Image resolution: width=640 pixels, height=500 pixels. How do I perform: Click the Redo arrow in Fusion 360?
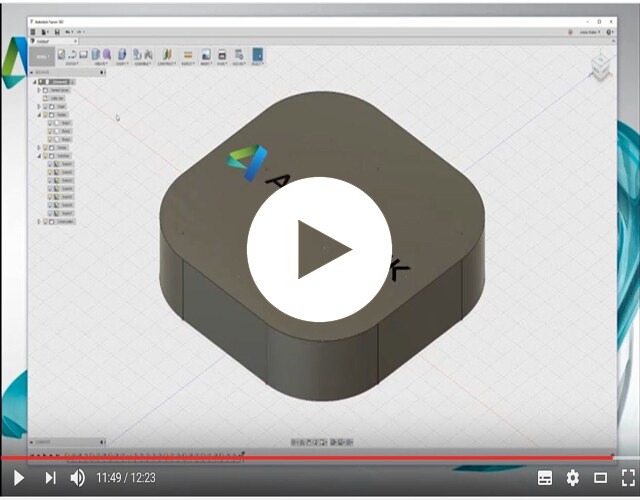click(x=80, y=32)
